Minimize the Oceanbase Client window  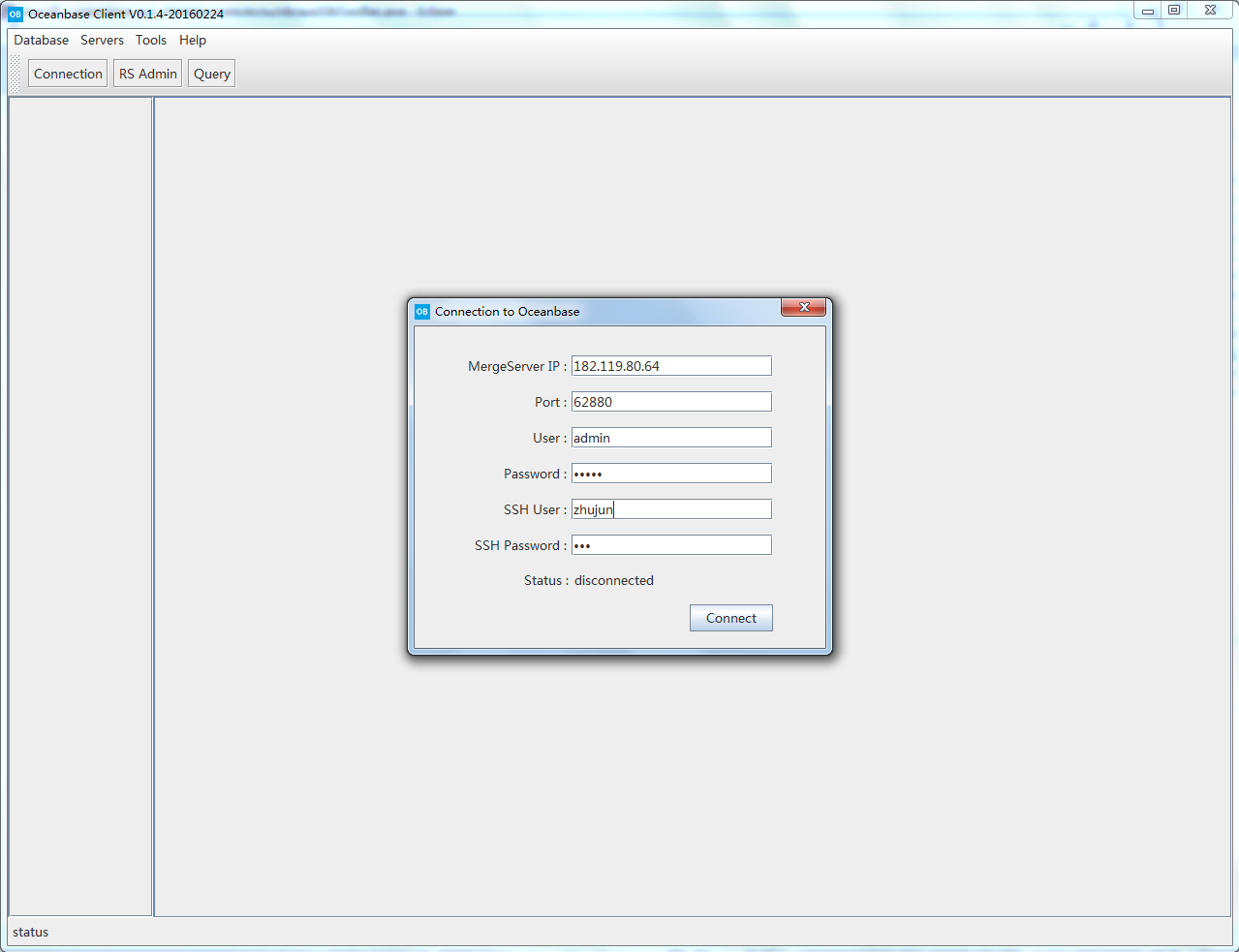[x=1148, y=11]
